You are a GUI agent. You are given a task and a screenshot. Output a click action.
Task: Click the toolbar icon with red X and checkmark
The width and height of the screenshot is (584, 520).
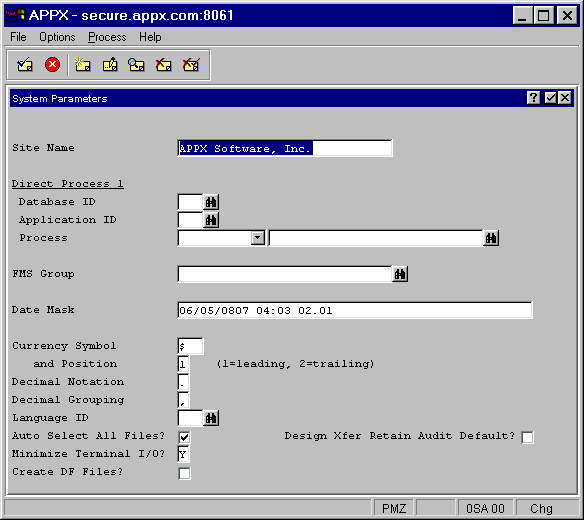pyautogui.click(x=191, y=65)
